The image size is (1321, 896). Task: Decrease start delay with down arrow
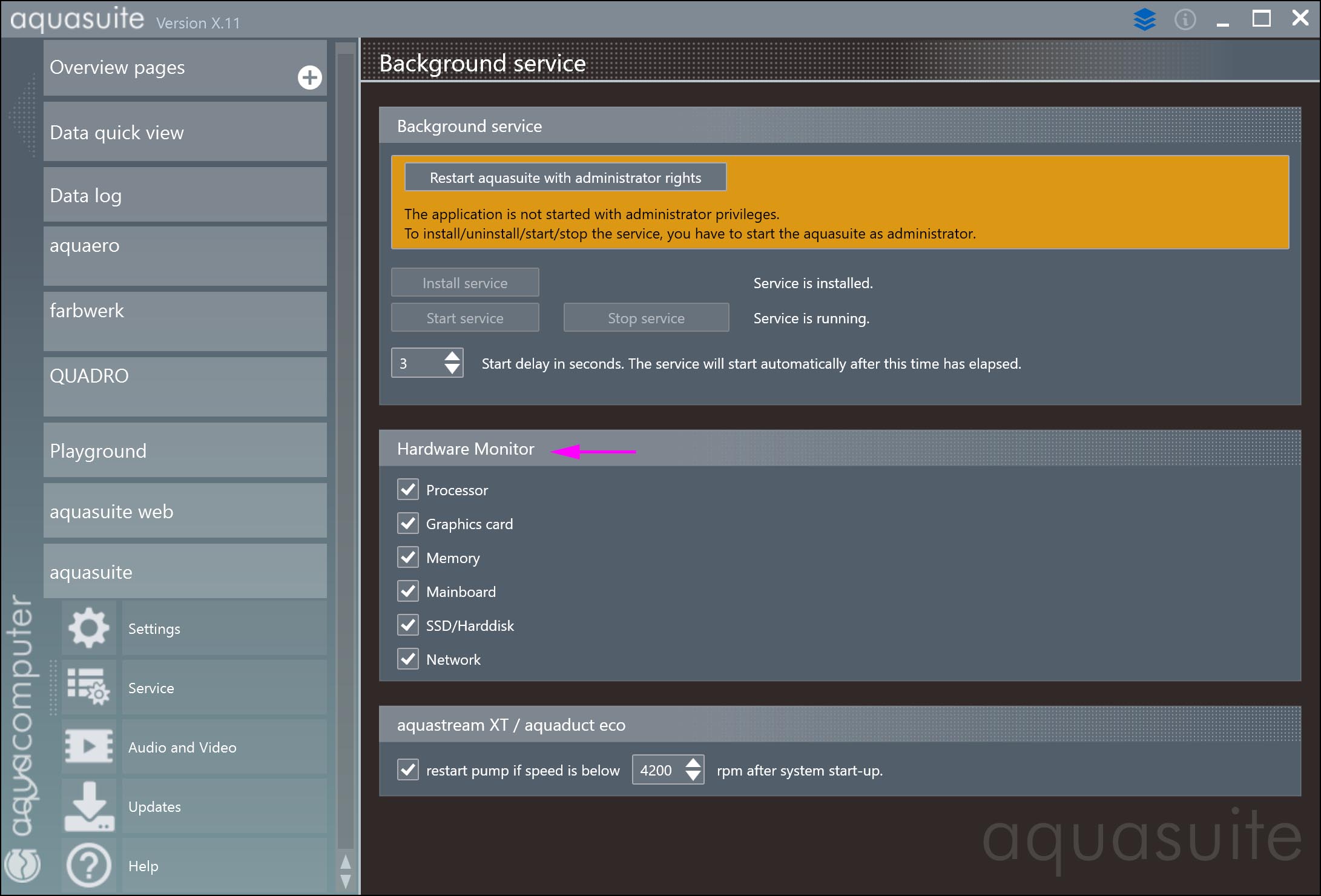[x=452, y=369]
